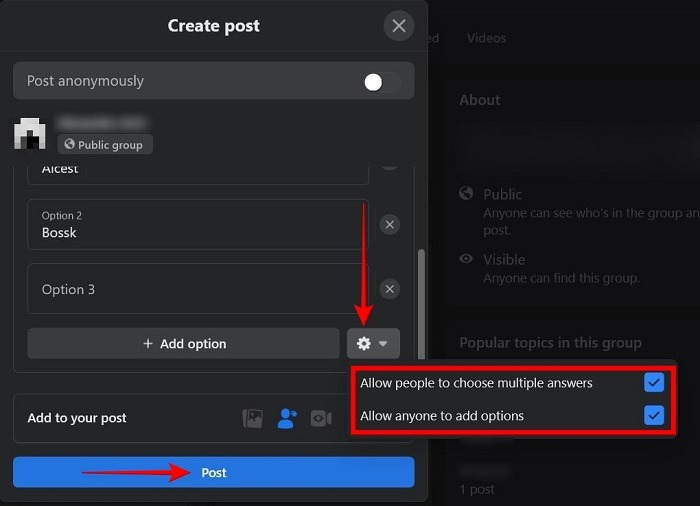Select the Allow anyone to add options entry
Image resolution: width=700 pixels, height=506 pixels.
(512, 416)
